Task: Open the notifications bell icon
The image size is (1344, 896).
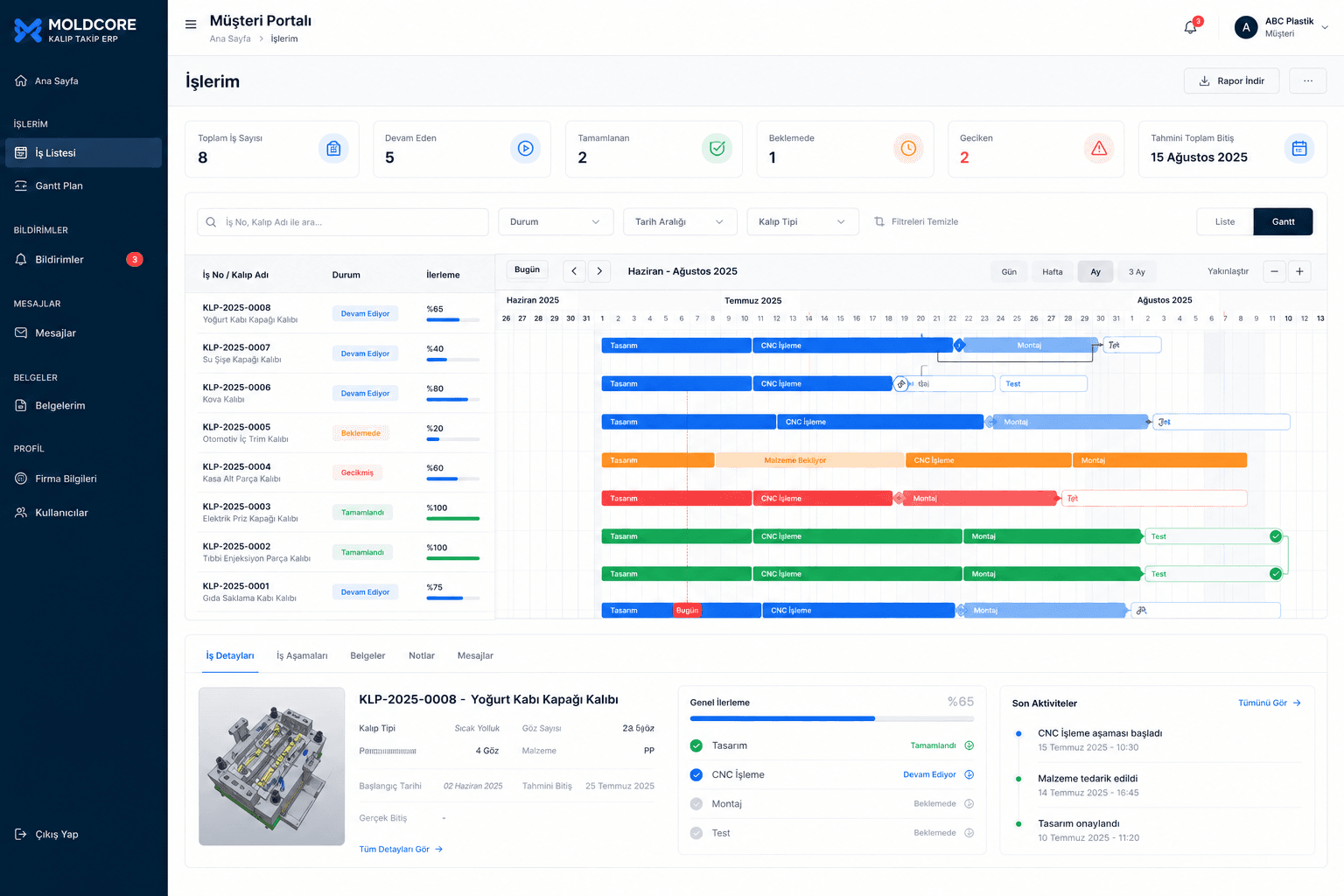Action: coord(1190,27)
